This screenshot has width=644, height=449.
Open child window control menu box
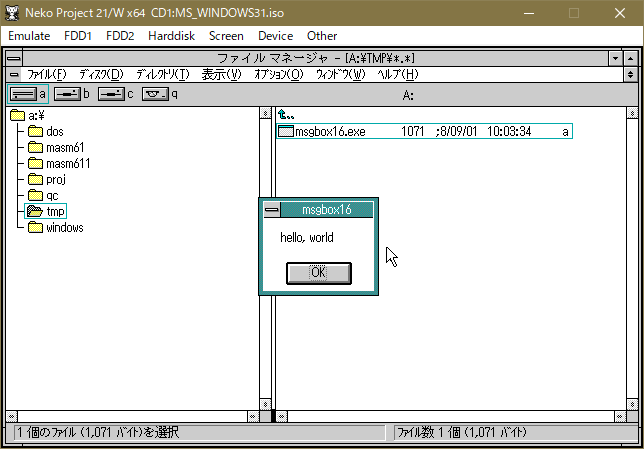(x=14, y=75)
